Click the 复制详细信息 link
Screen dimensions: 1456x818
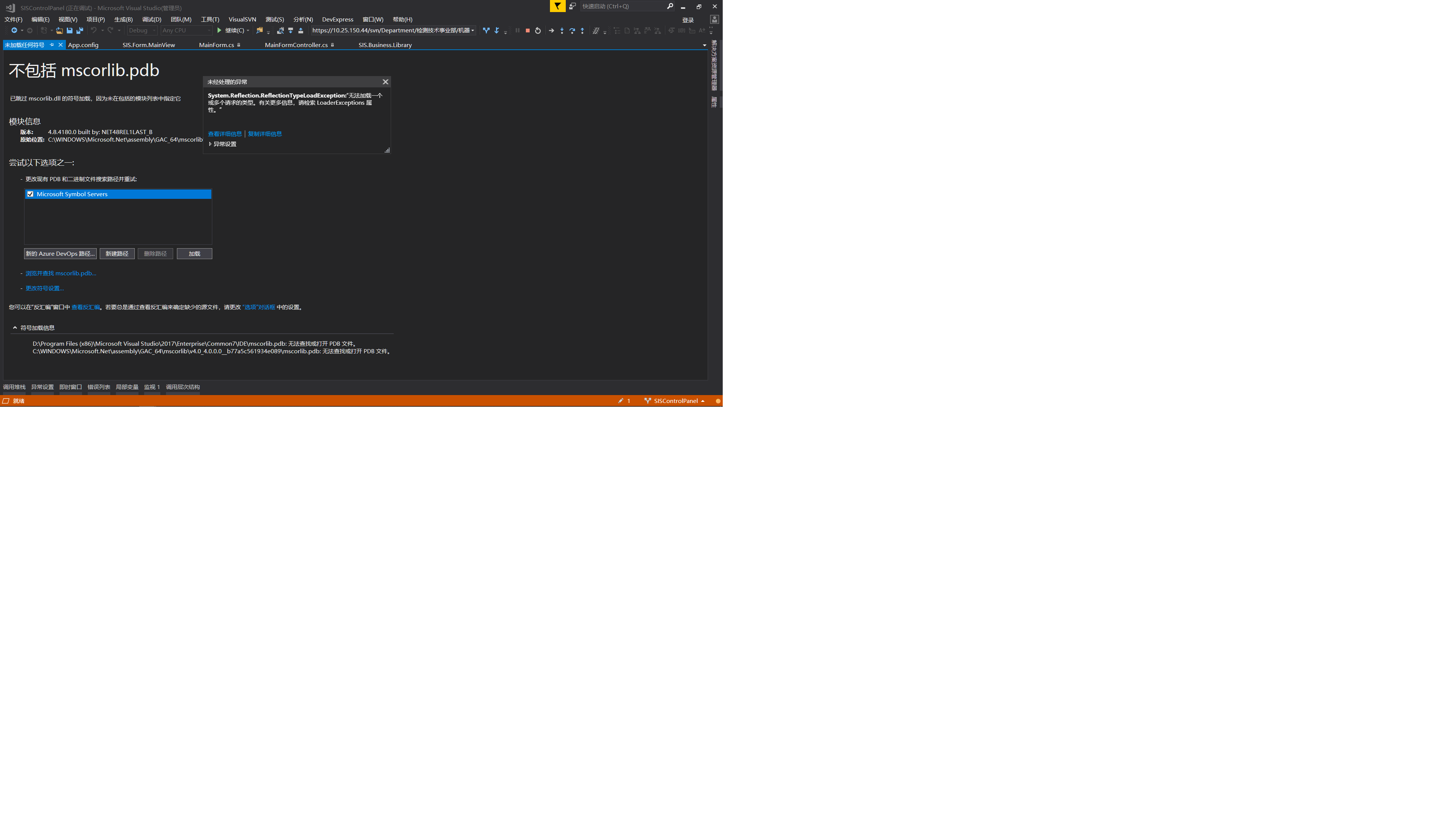click(x=265, y=134)
